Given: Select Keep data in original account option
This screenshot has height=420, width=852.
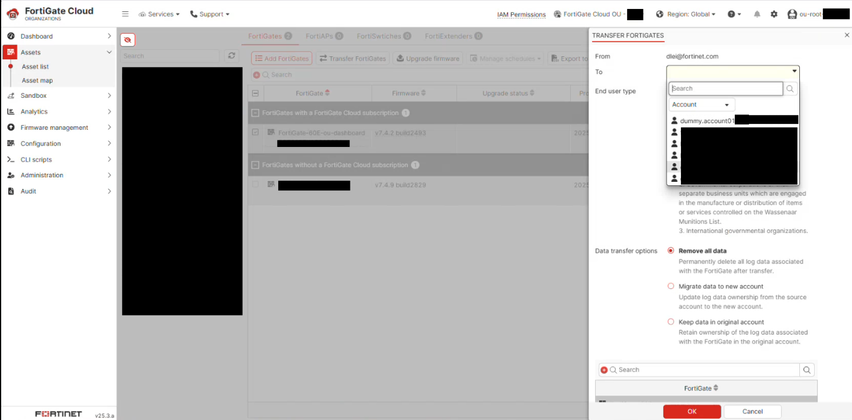Looking at the screenshot, I should 671,322.
